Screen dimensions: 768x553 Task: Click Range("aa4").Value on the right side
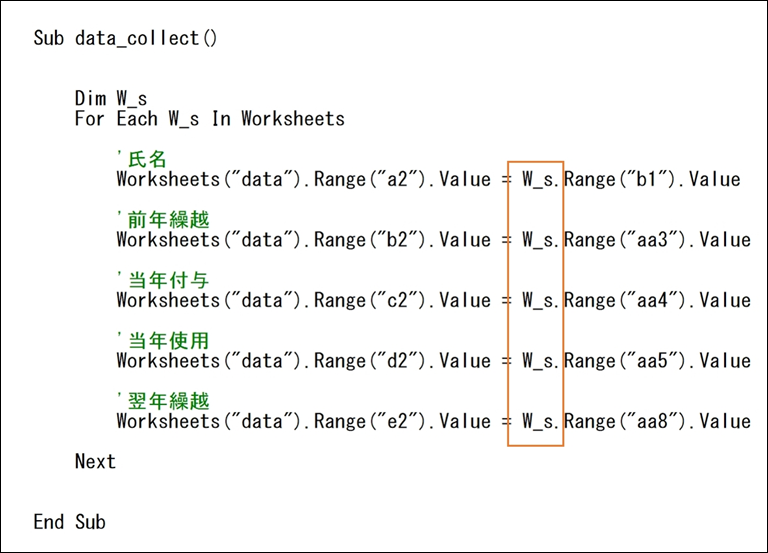pos(657,301)
